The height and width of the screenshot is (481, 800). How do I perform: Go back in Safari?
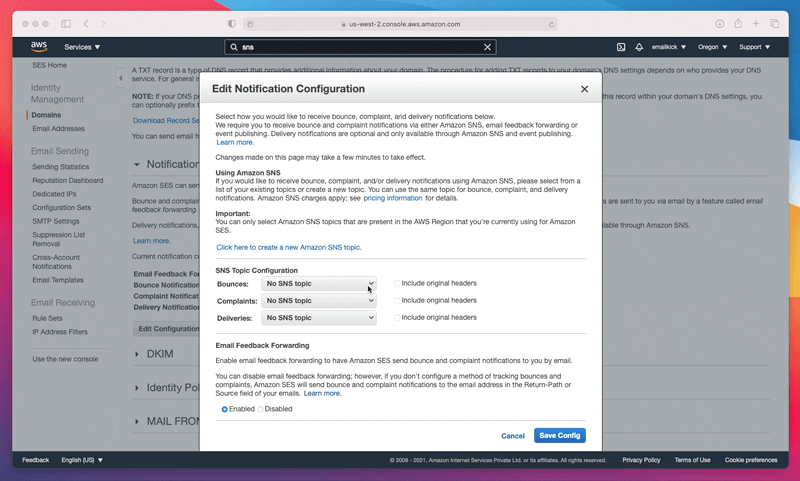(86, 23)
